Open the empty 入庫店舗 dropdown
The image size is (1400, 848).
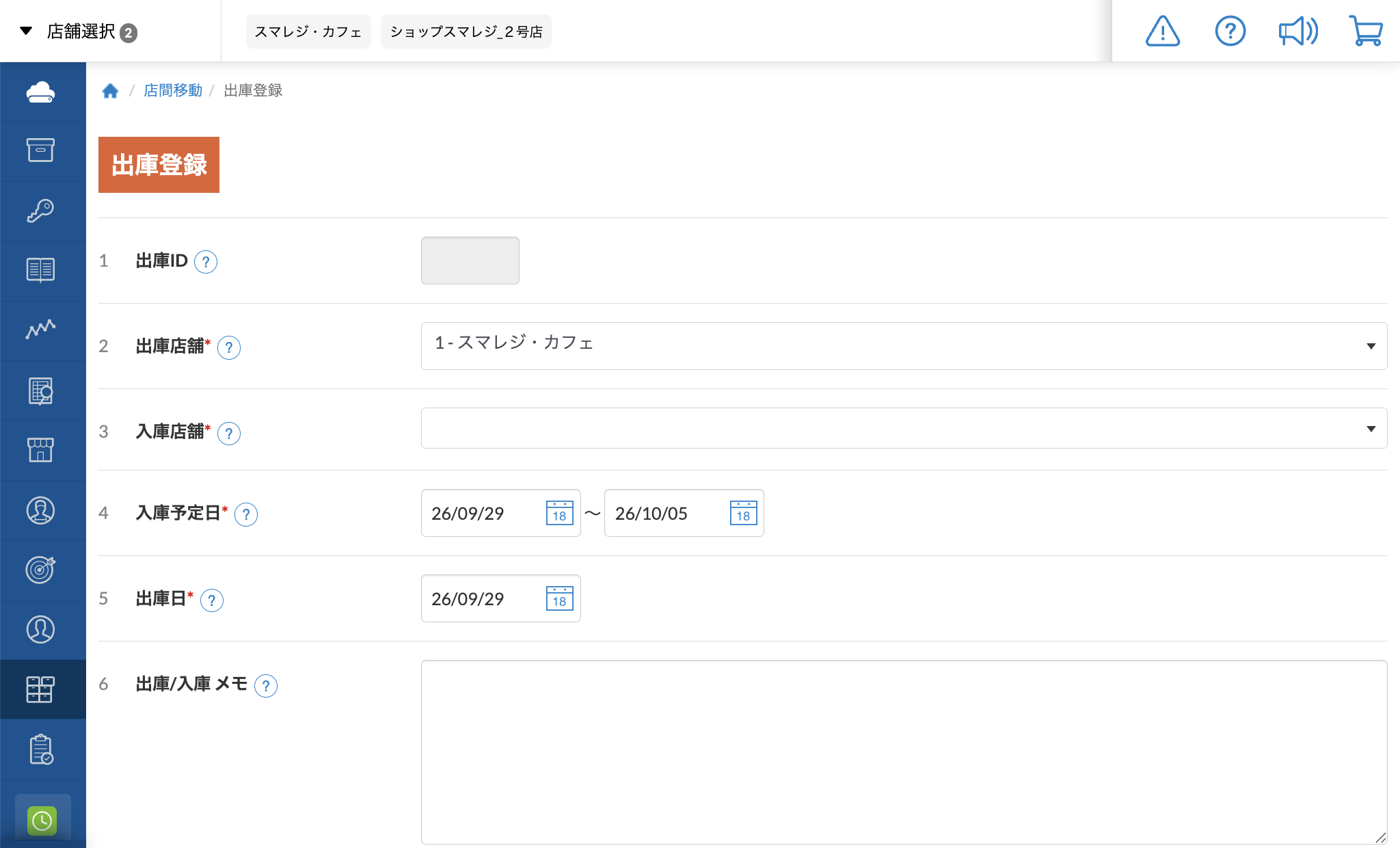tap(904, 428)
